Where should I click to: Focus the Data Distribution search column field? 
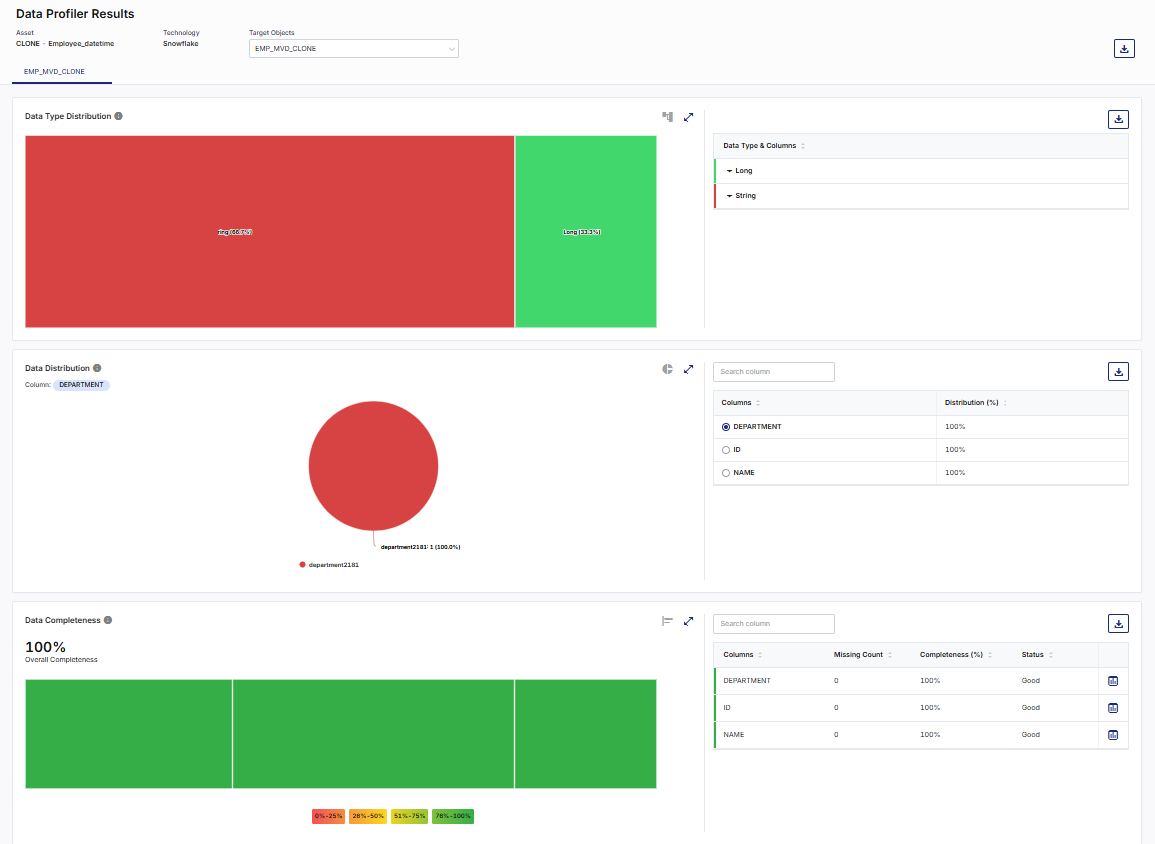pyautogui.click(x=773, y=372)
